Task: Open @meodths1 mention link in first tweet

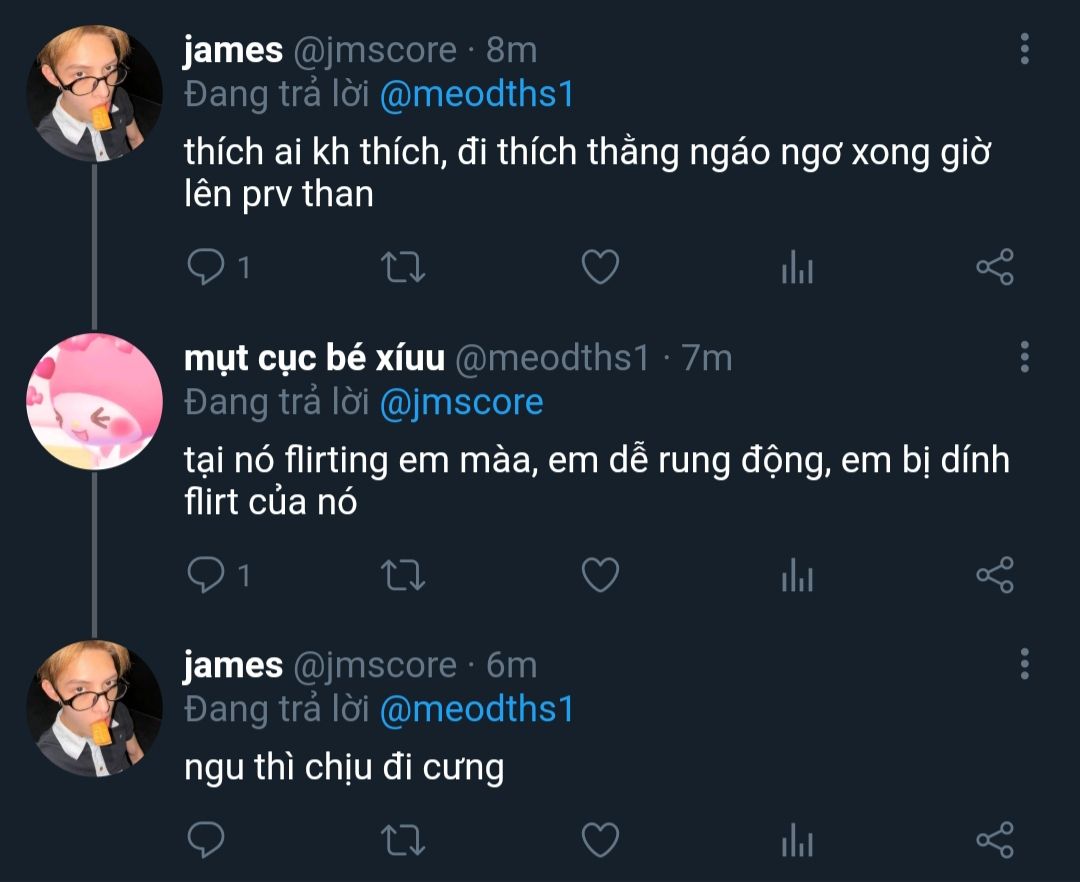Action: (477, 94)
